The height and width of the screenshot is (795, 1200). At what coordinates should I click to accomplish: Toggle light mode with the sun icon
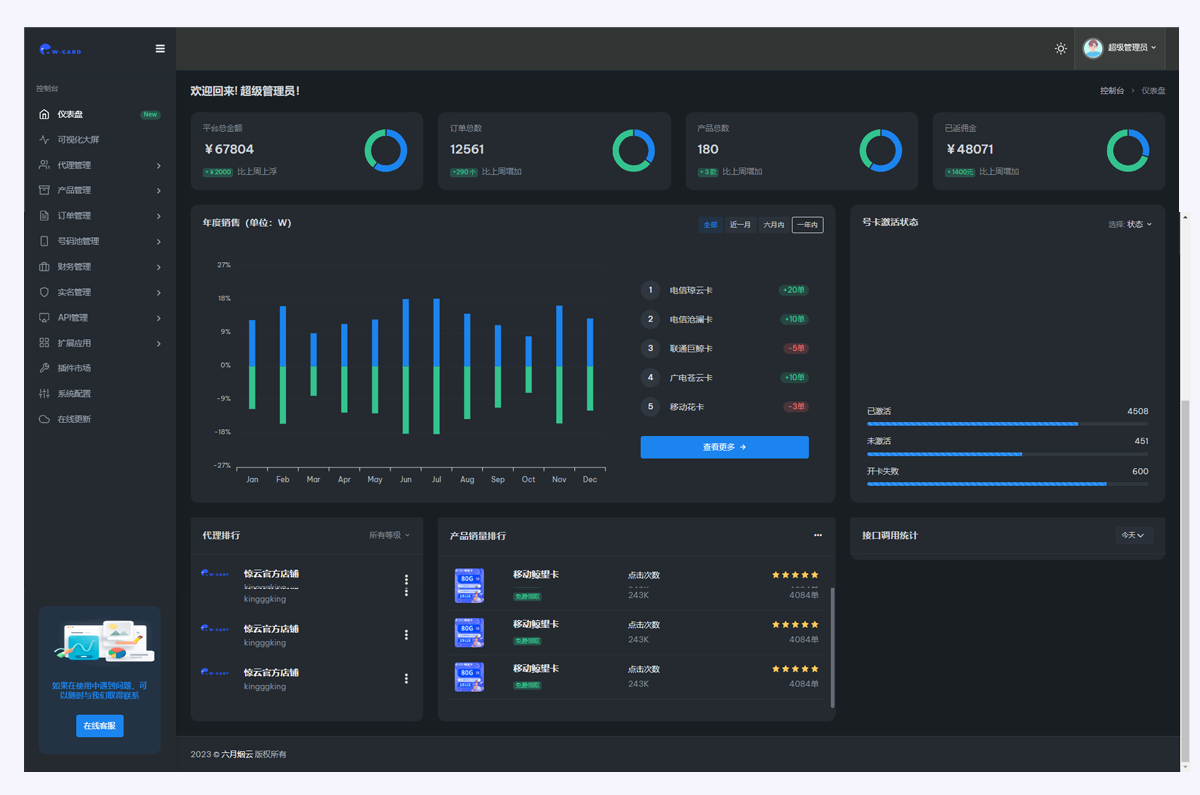tap(1060, 48)
